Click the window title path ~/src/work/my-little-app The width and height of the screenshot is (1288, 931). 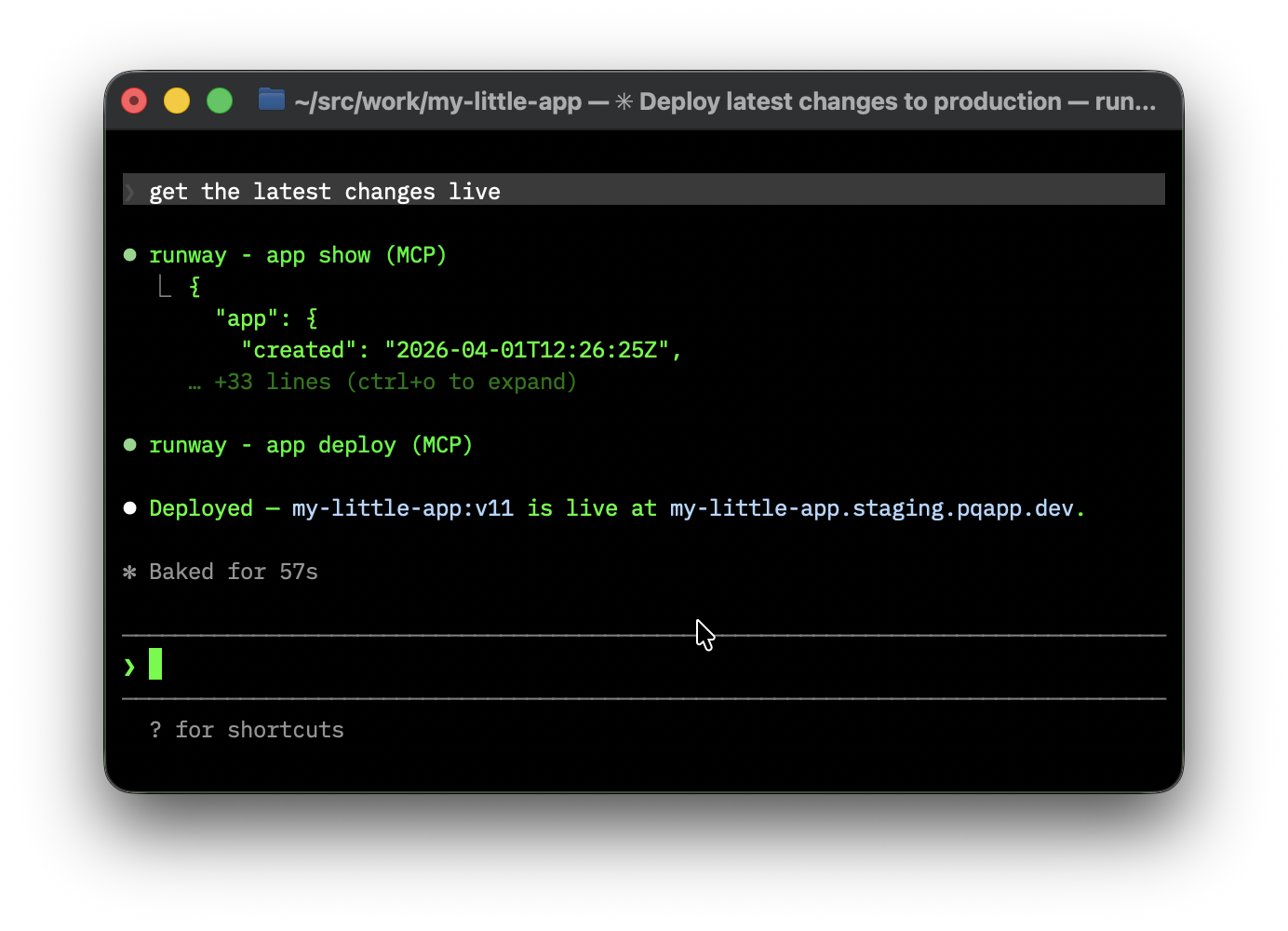click(x=437, y=101)
